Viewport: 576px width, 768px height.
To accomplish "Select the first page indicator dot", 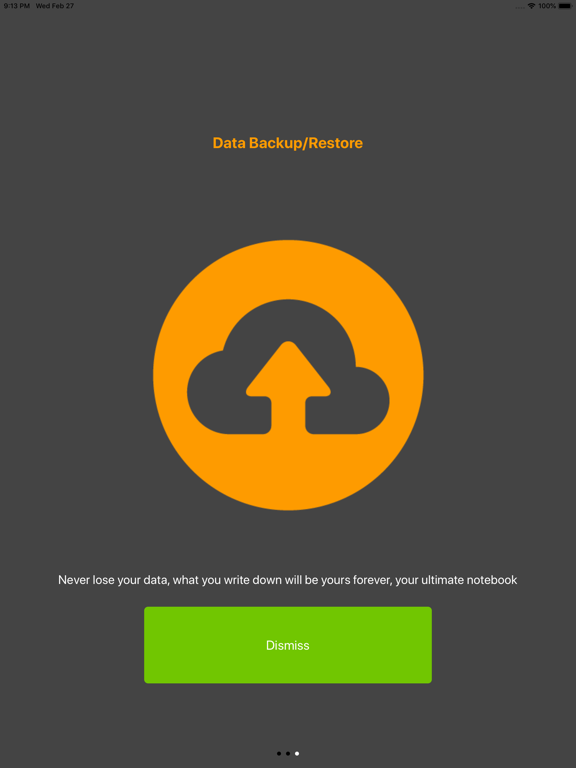I will click(x=279, y=753).
